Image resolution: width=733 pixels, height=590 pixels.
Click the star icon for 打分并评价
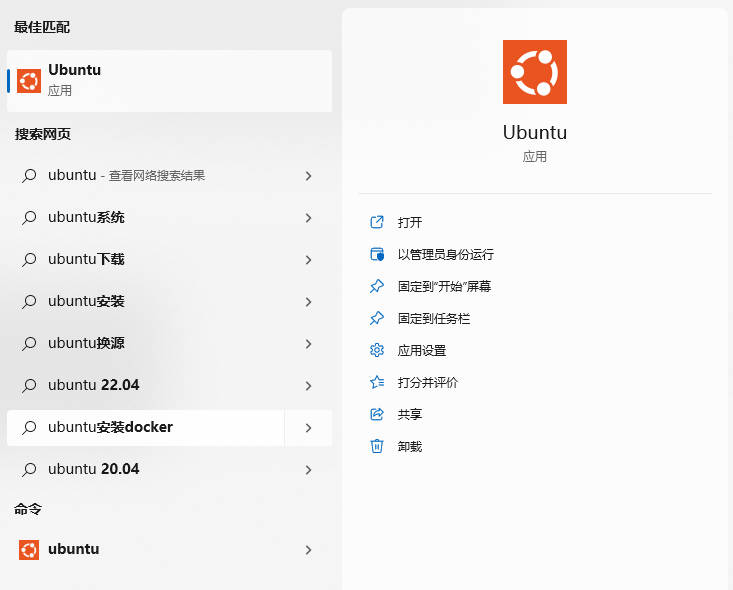point(377,382)
